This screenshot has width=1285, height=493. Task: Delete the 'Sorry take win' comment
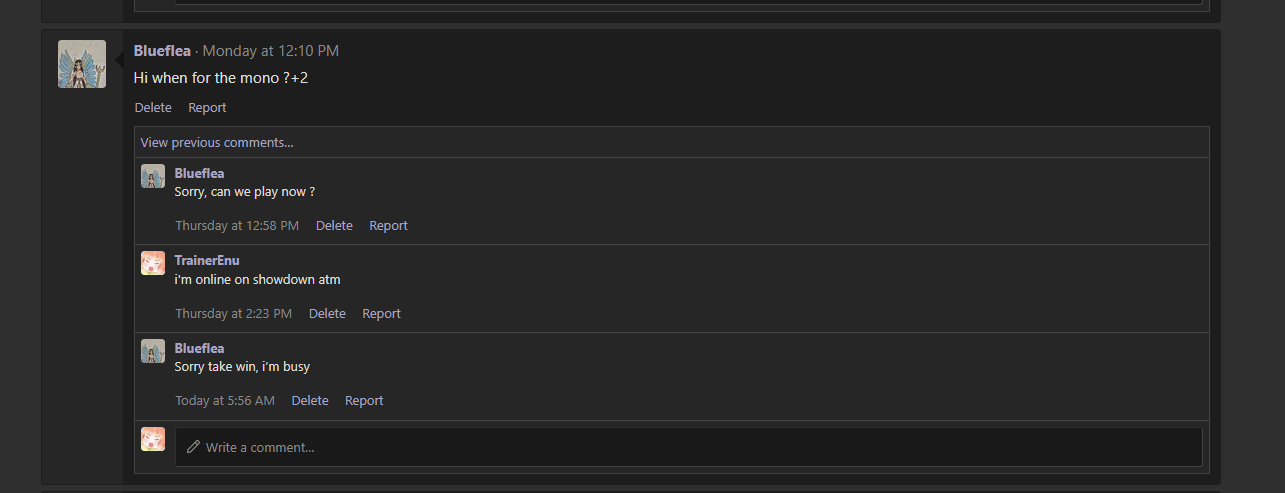click(x=310, y=401)
